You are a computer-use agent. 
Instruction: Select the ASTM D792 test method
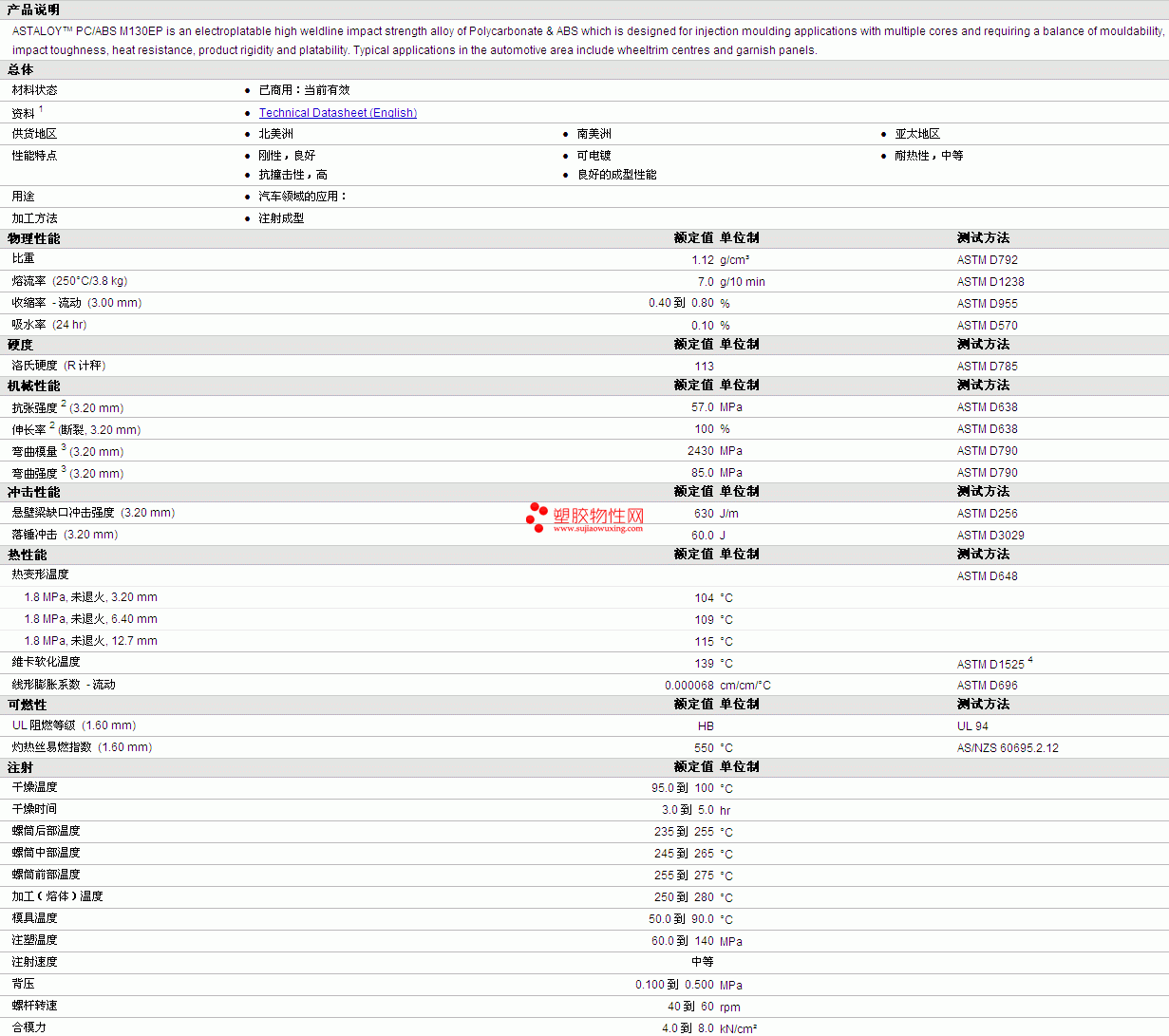tap(987, 260)
